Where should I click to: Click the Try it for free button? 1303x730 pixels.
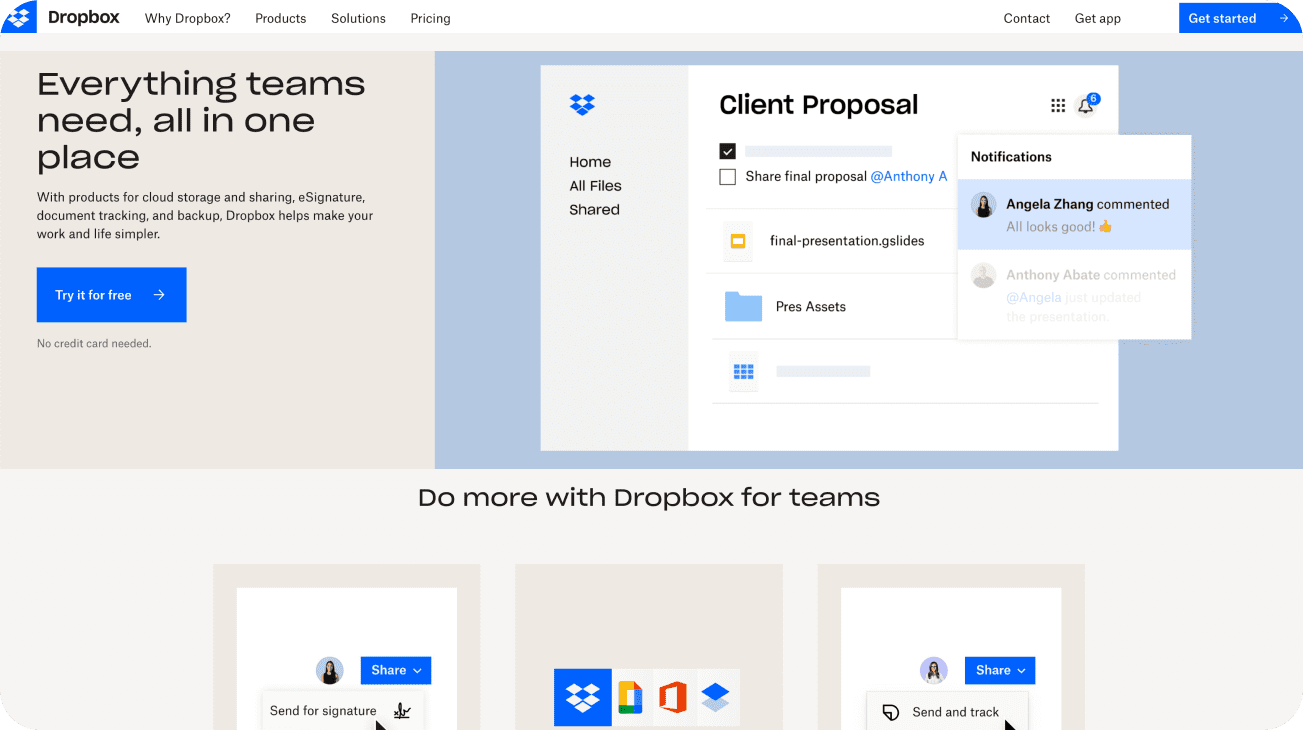111,295
